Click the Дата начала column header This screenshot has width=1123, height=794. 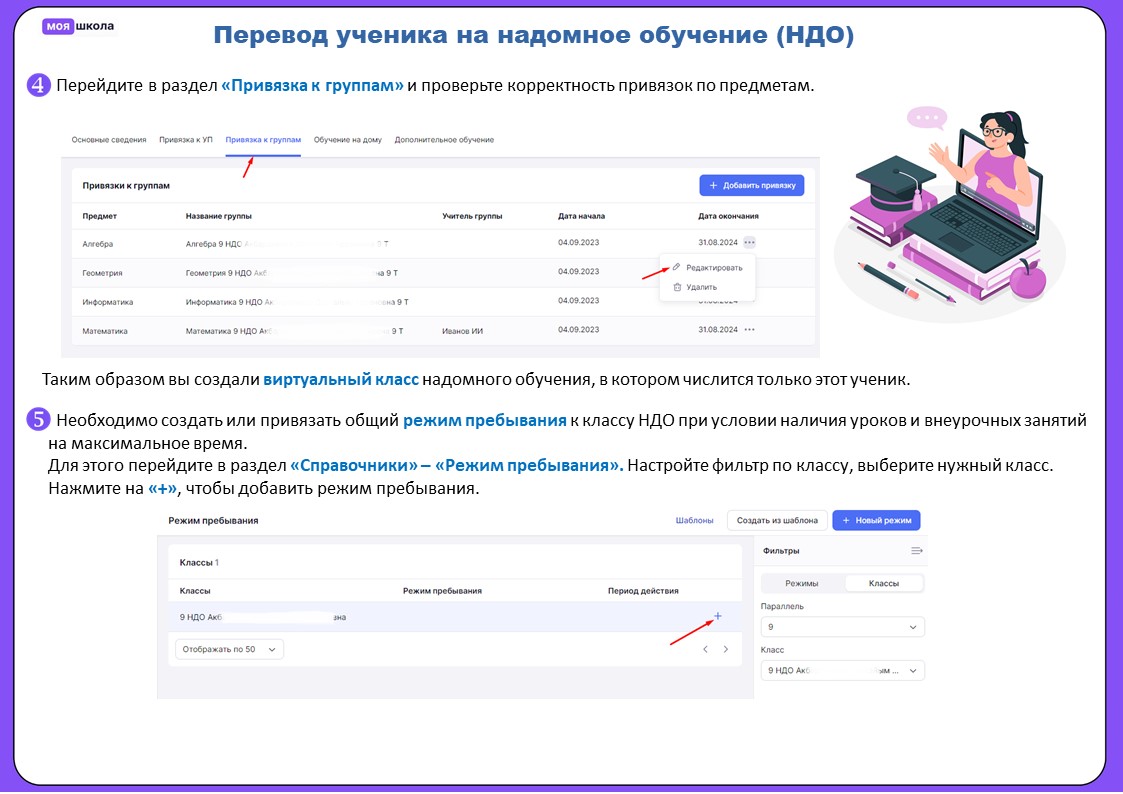(582, 216)
